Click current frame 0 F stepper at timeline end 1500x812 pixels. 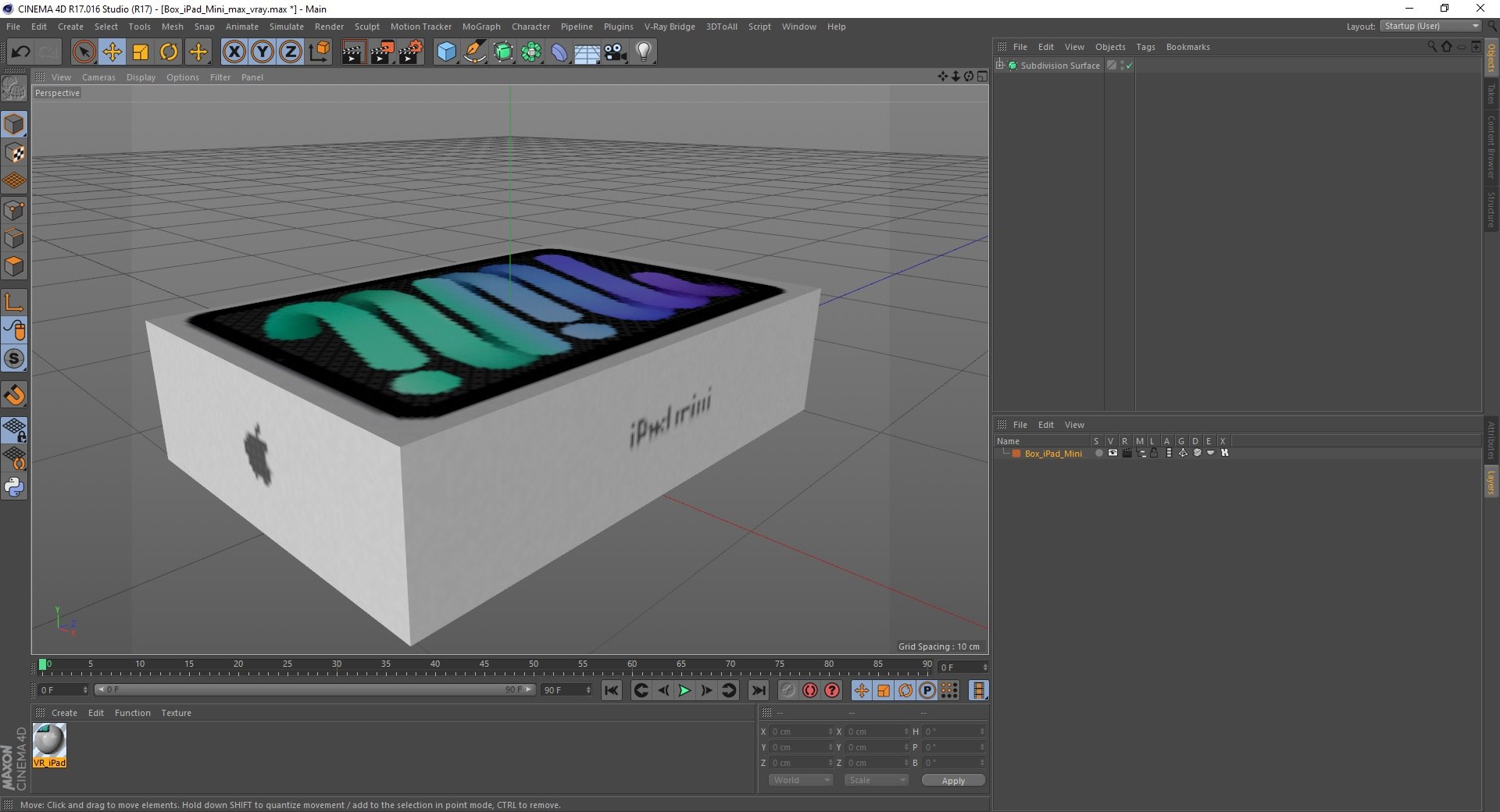(984, 668)
